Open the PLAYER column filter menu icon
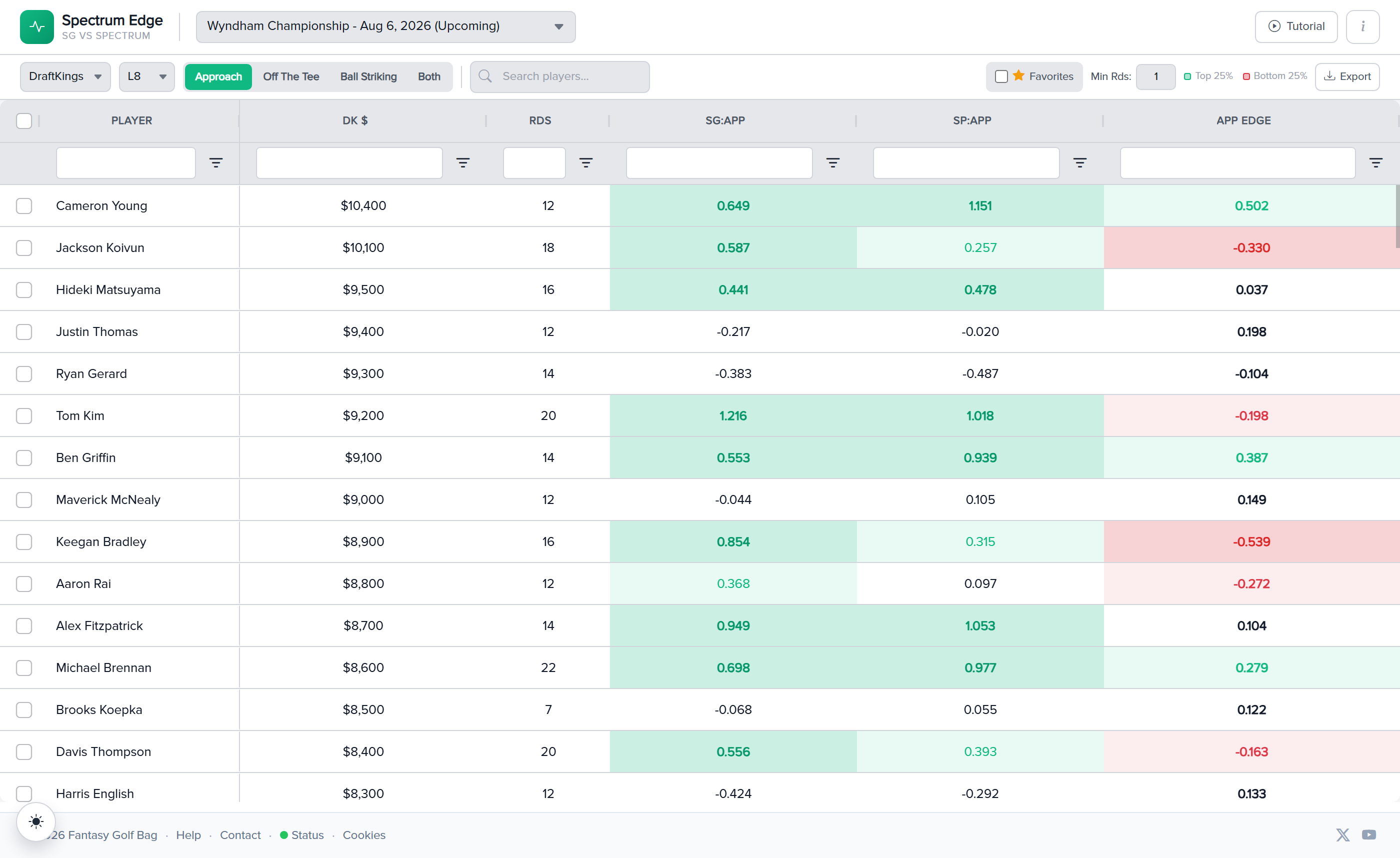The image size is (1400, 858). click(216, 163)
